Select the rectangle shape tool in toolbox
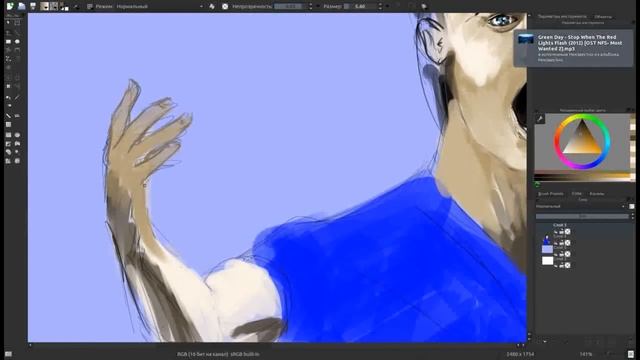Screen dimensions: 640x360 coord(8,42)
